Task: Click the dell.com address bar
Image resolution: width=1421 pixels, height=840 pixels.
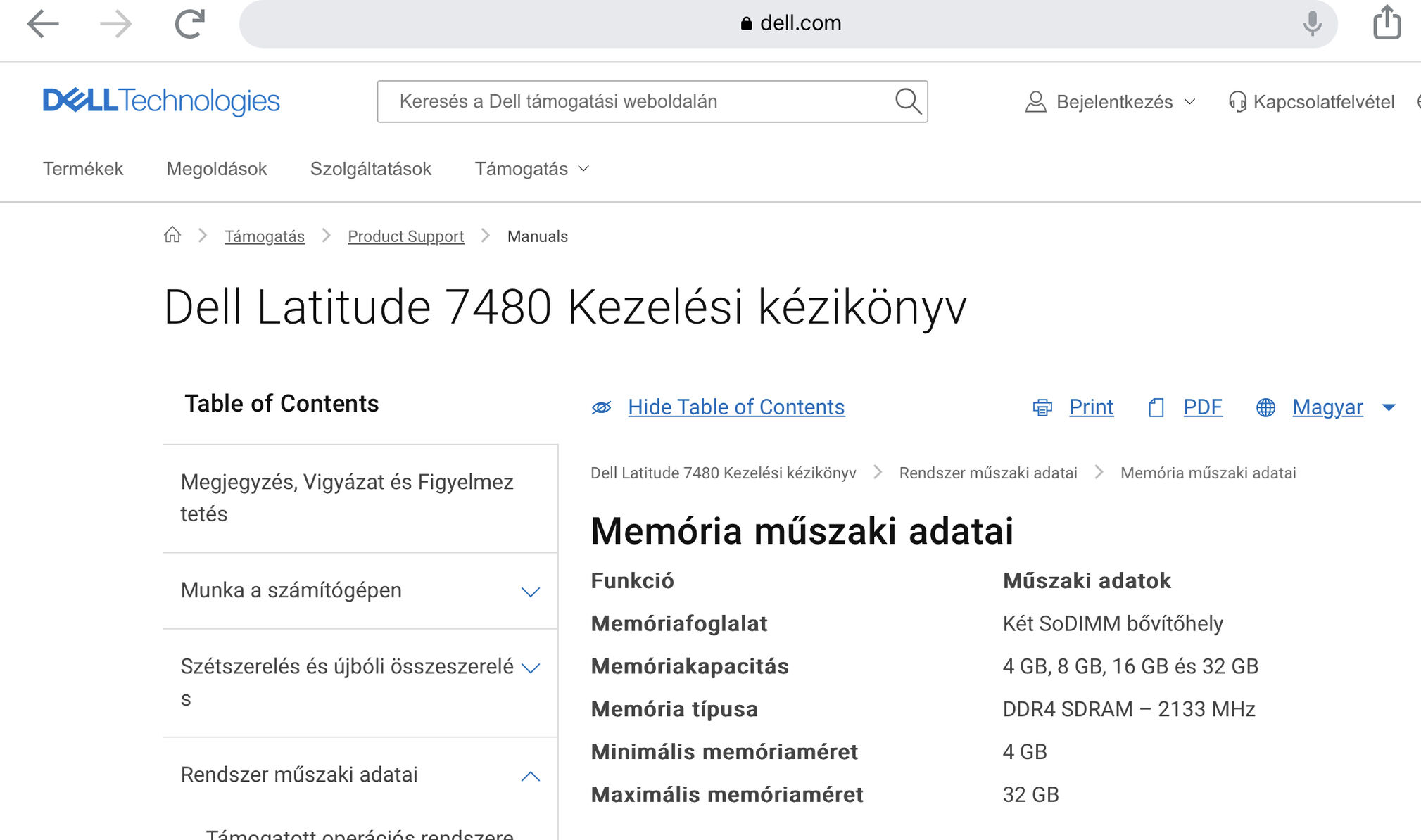Action: [788, 24]
